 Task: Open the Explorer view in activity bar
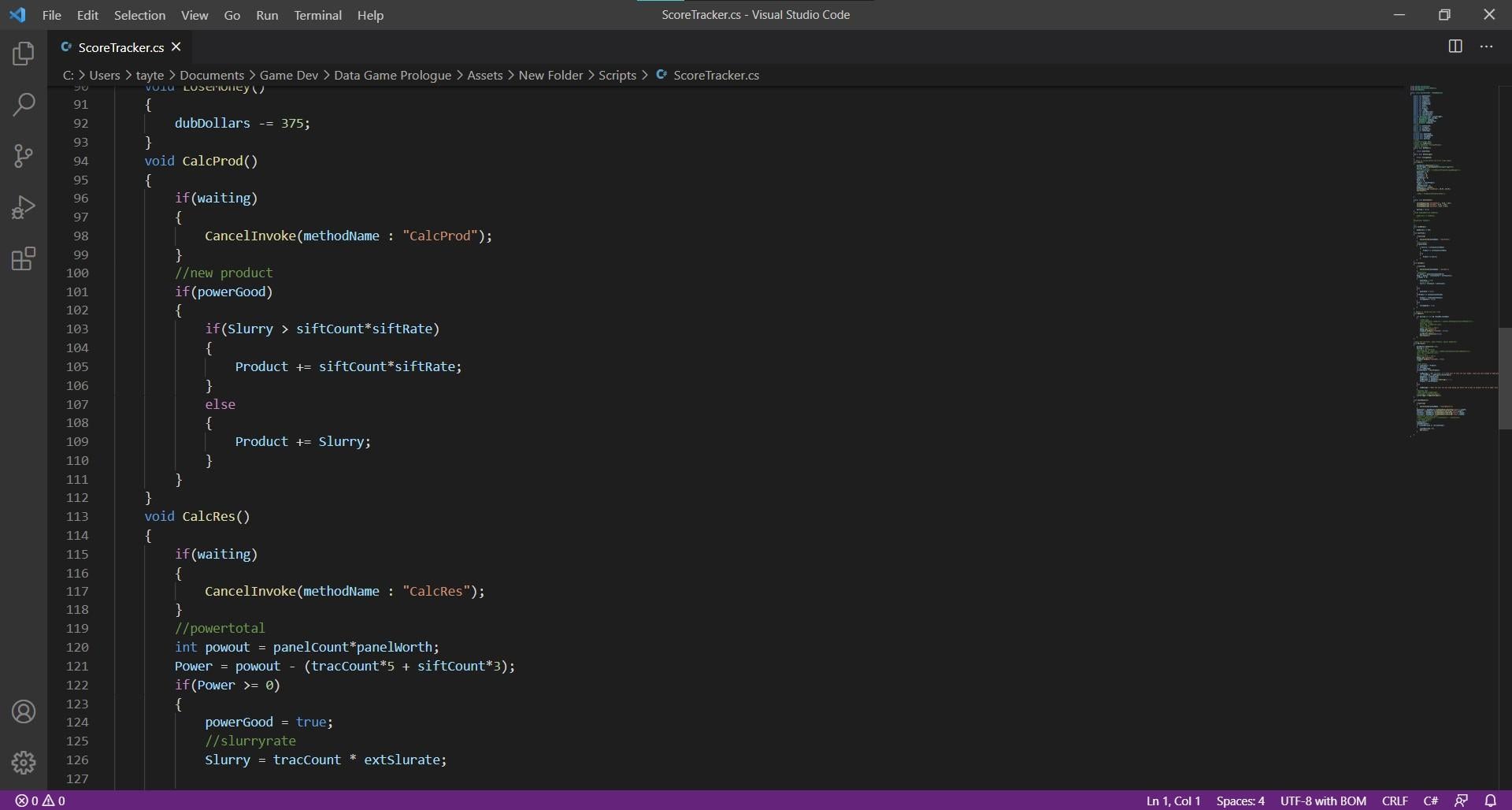click(24, 53)
